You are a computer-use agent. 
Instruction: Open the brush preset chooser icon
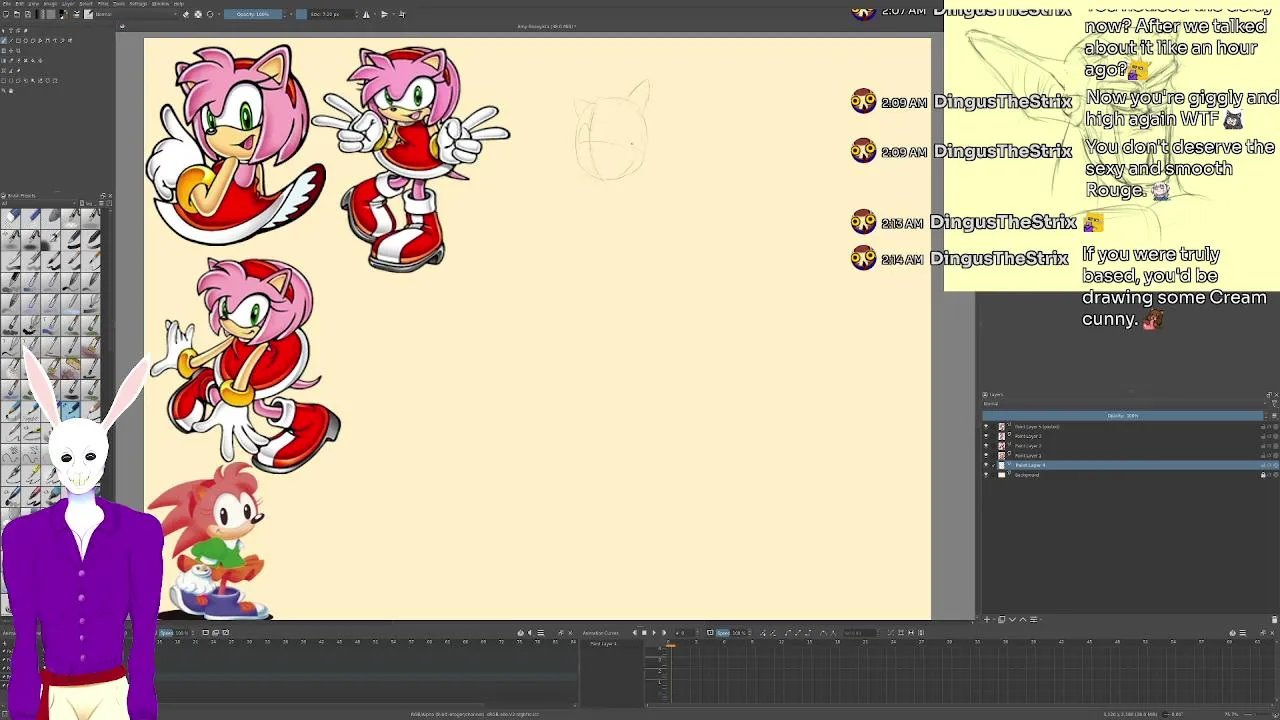pyautogui.click(x=88, y=14)
